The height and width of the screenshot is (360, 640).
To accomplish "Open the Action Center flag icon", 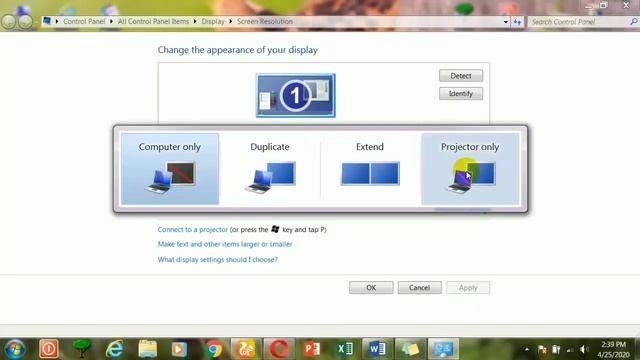I will click(542, 349).
